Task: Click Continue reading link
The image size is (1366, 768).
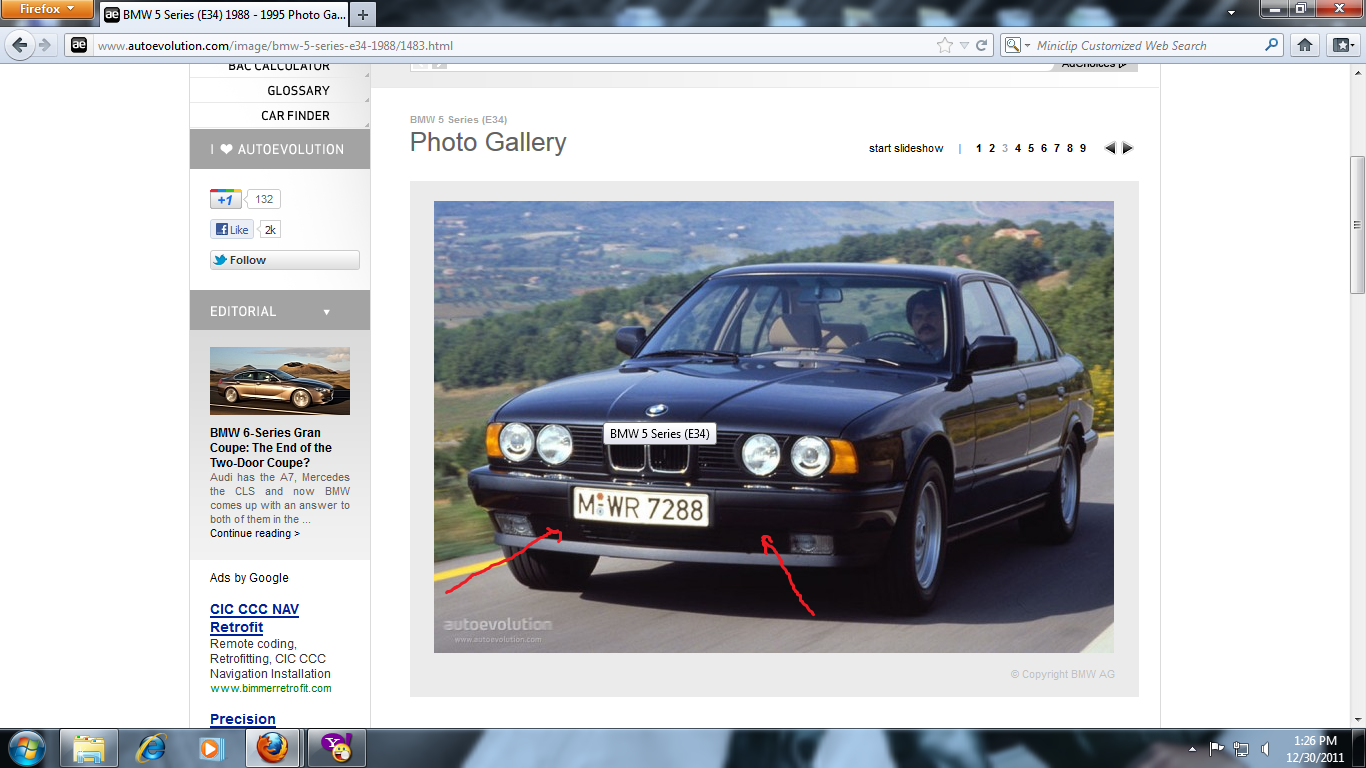Action: [x=254, y=534]
